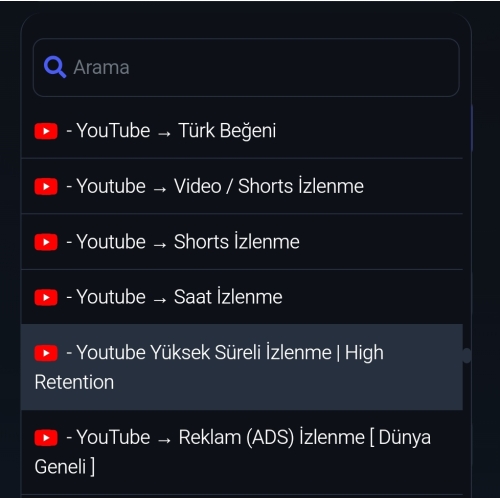The image size is (500, 500).
Task: Click the round handle beside the highlighted row
Action: pyautogui.click(x=467, y=356)
